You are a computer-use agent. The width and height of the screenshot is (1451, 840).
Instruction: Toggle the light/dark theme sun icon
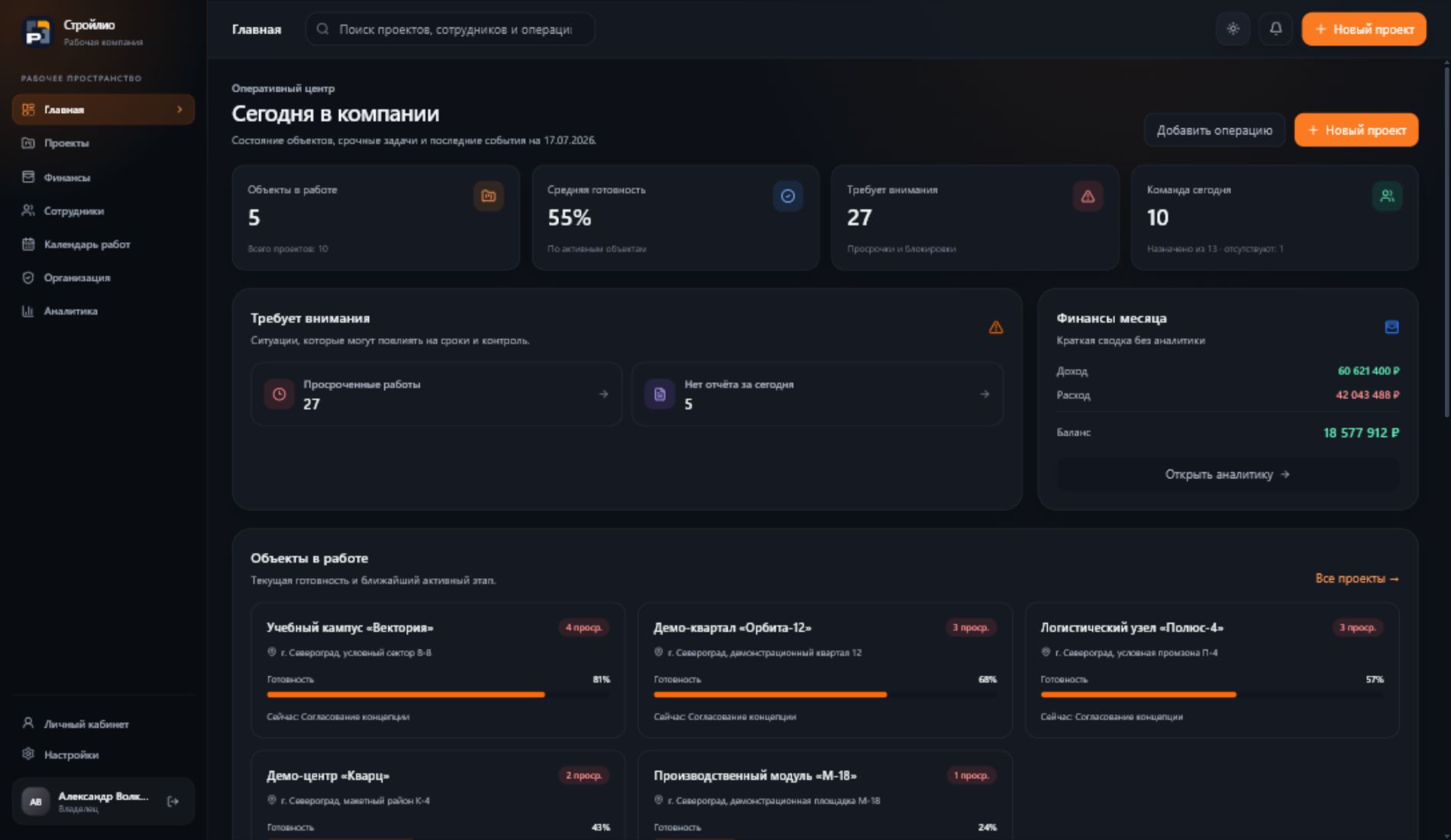click(x=1233, y=29)
